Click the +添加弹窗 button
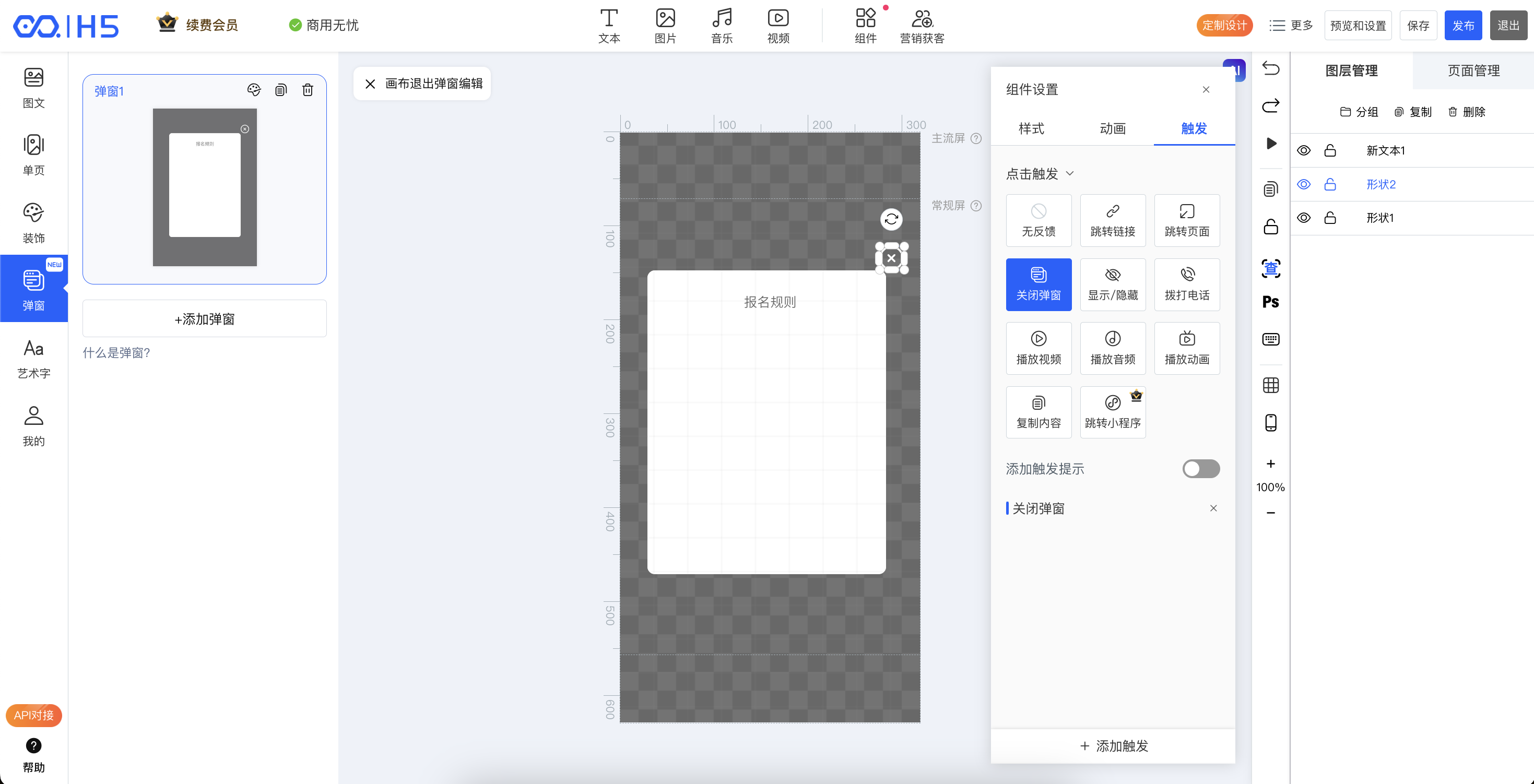This screenshot has width=1534, height=784. [x=204, y=319]
